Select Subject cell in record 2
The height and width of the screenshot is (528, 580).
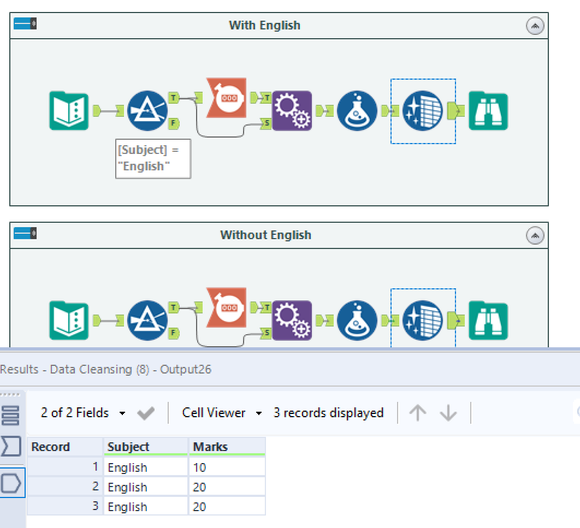146,487
